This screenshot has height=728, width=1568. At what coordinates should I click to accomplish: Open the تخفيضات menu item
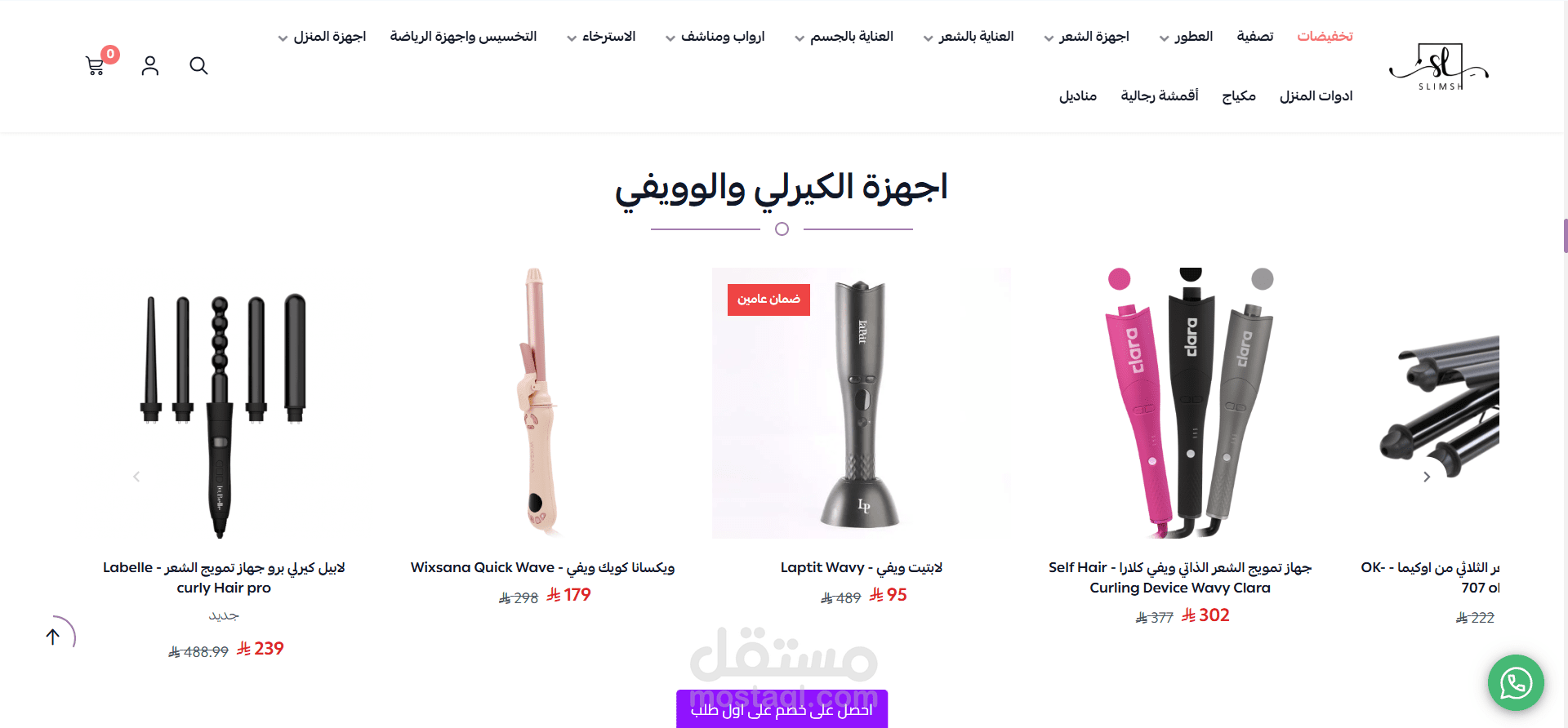click(1325, 36)
